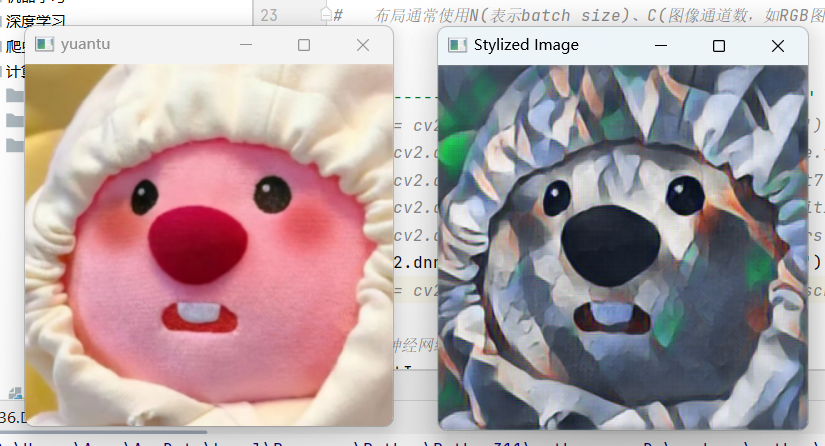
Task: Minimize the Stylized Image window
Action: pyautogui.click(x=661, y=46)
